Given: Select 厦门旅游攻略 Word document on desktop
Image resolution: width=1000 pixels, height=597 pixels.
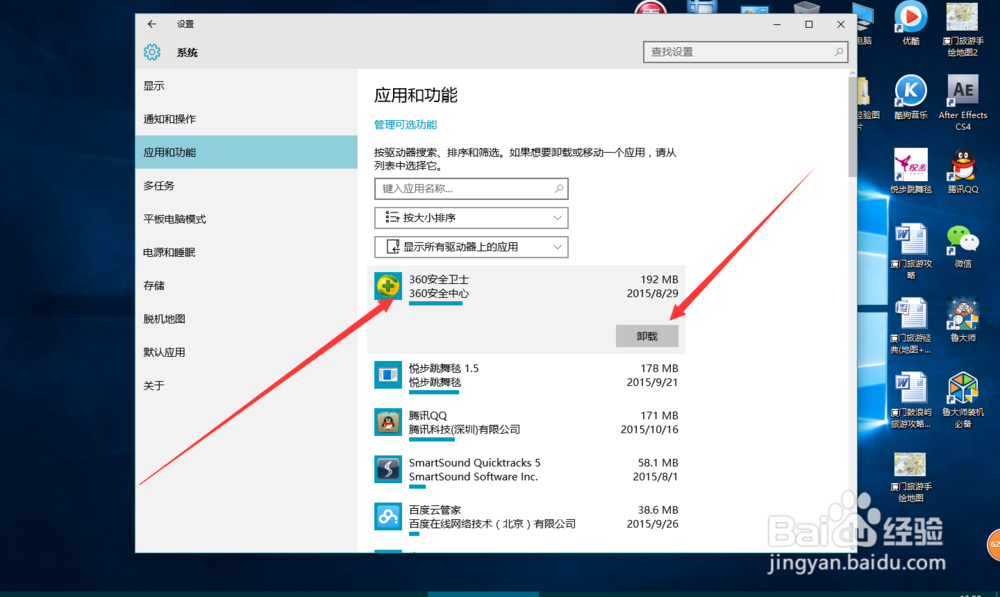Looking at the screenshot, I should (x=911, y=251).
